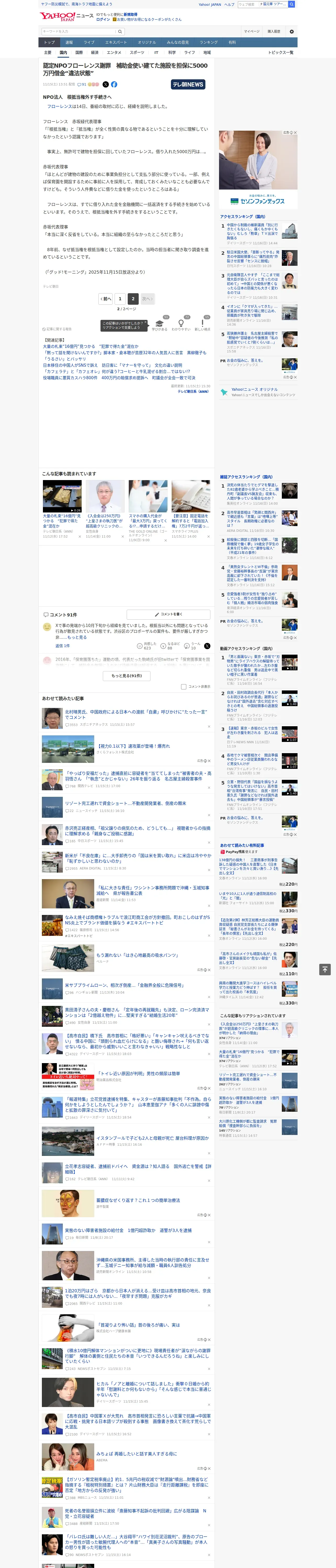Select エキスパート tab
Viewport: 336px width, 1568px height.
point(116,42)
